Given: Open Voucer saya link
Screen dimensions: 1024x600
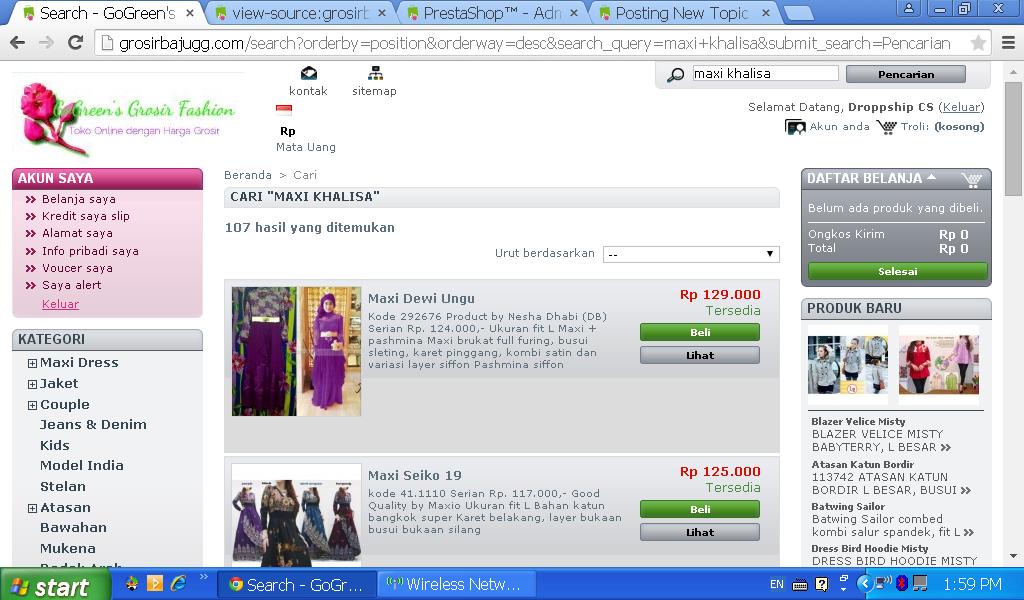Looking at the screenshot, I should click(x=77, y=268).
